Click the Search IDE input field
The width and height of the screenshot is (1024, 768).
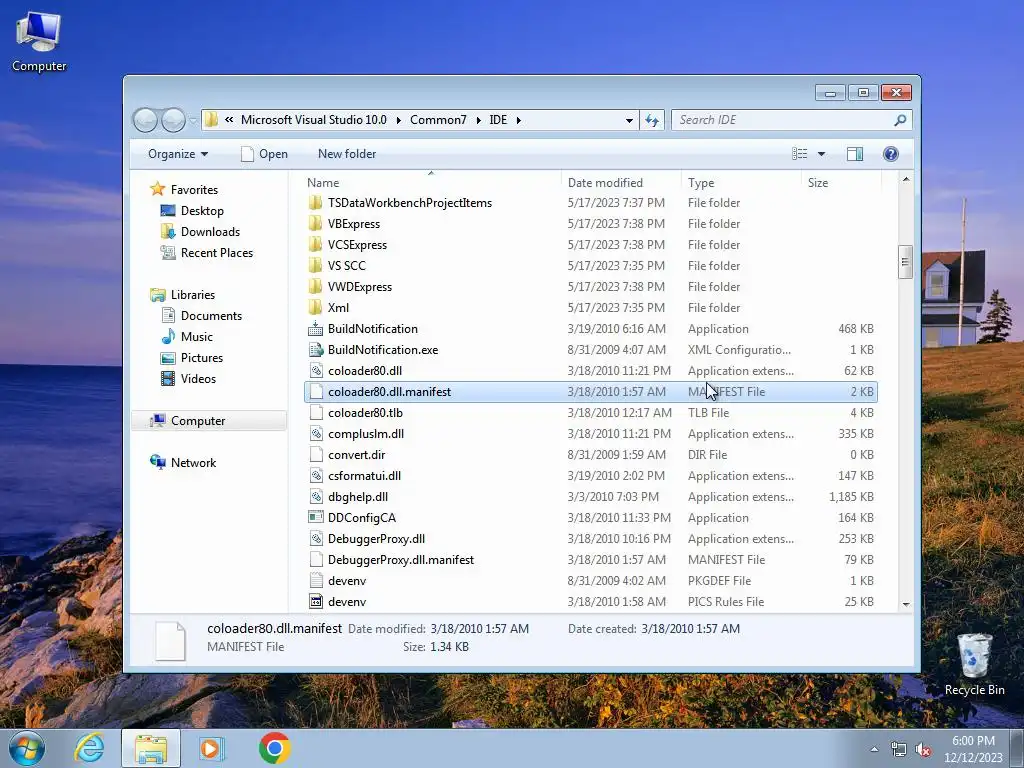tap(782, 120)
